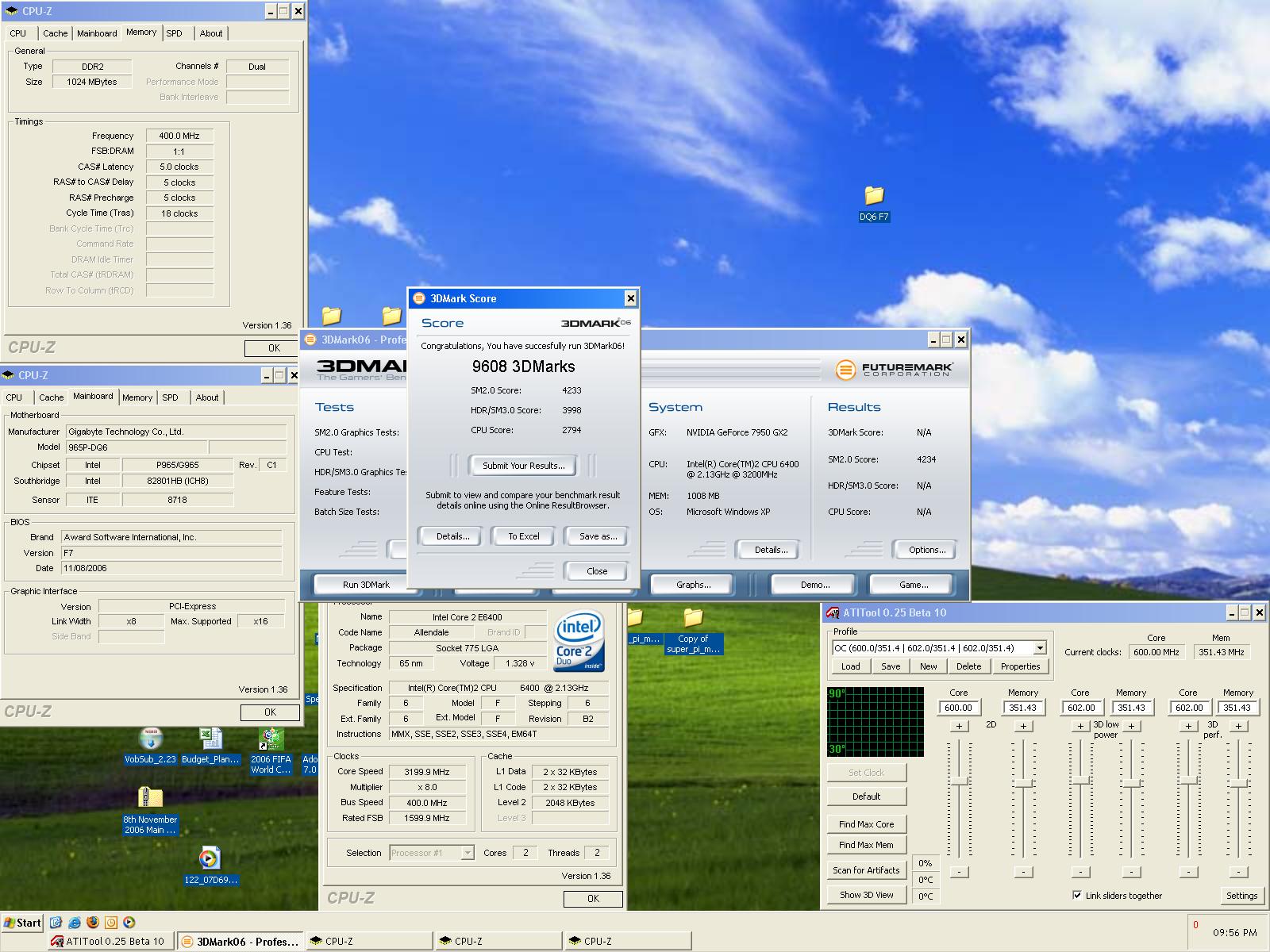Switch to the SPD tab in Memory CPU-Z window

point(175,33)
